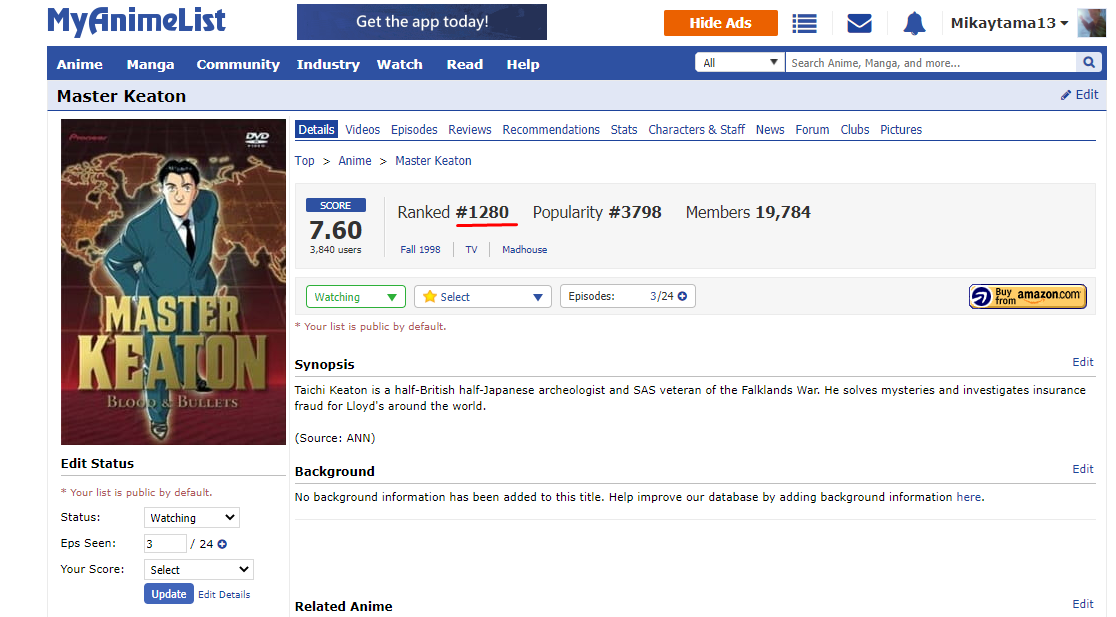This screenshot has width=1116, height=617.
Task: Increment Eps Seen plus icon in Edit Status
Action: (x=222, y=544)
